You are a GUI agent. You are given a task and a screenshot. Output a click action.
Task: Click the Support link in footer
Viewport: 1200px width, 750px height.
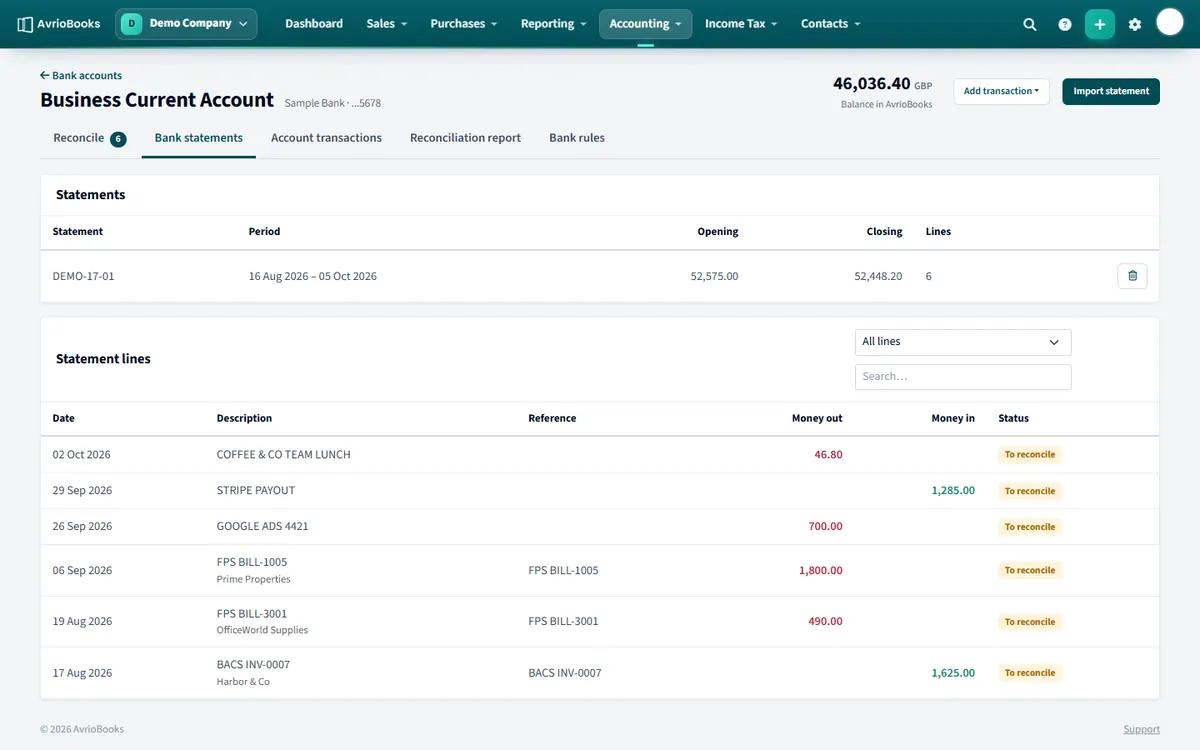1141,729
